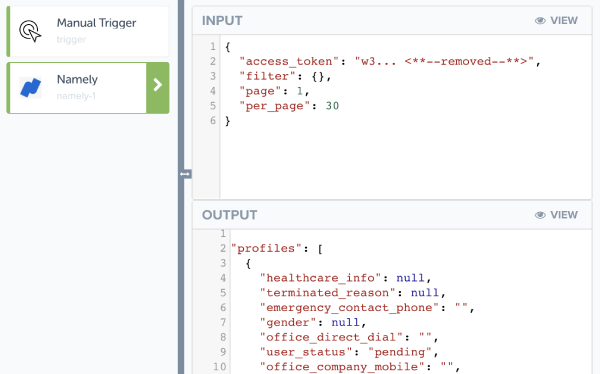Click line number 10 in the OUTPUT gutter
The image size is (600, 374).
(220, 367)
